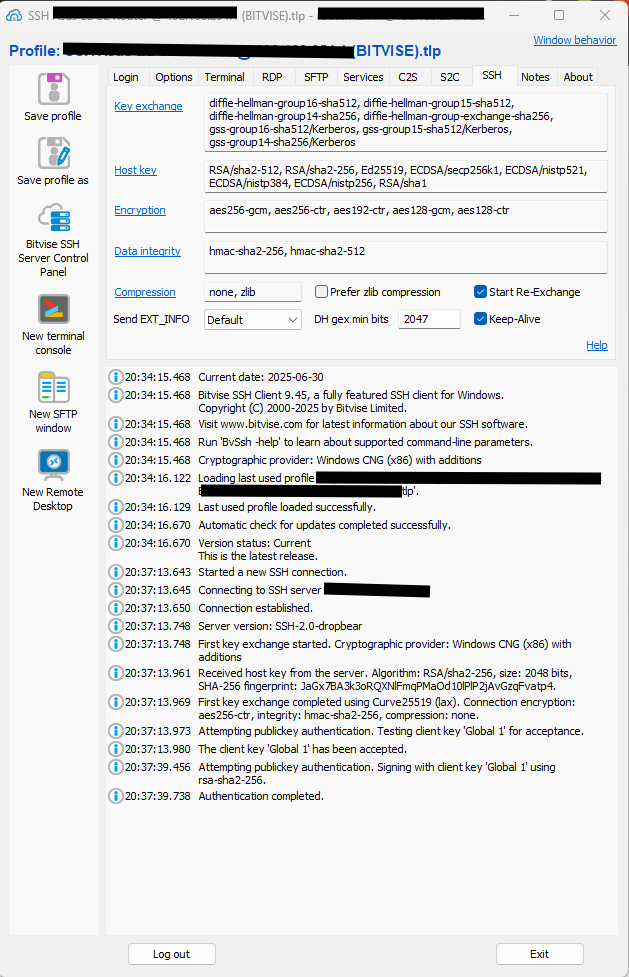Open a New SFTP window

pos(53,388)
